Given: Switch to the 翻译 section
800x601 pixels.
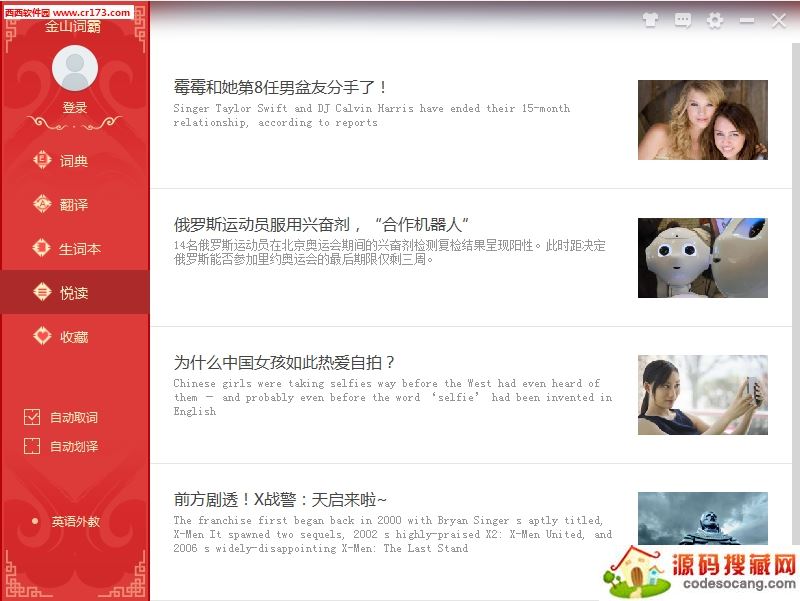Looking at the screenshot, I should click(75, 205).
